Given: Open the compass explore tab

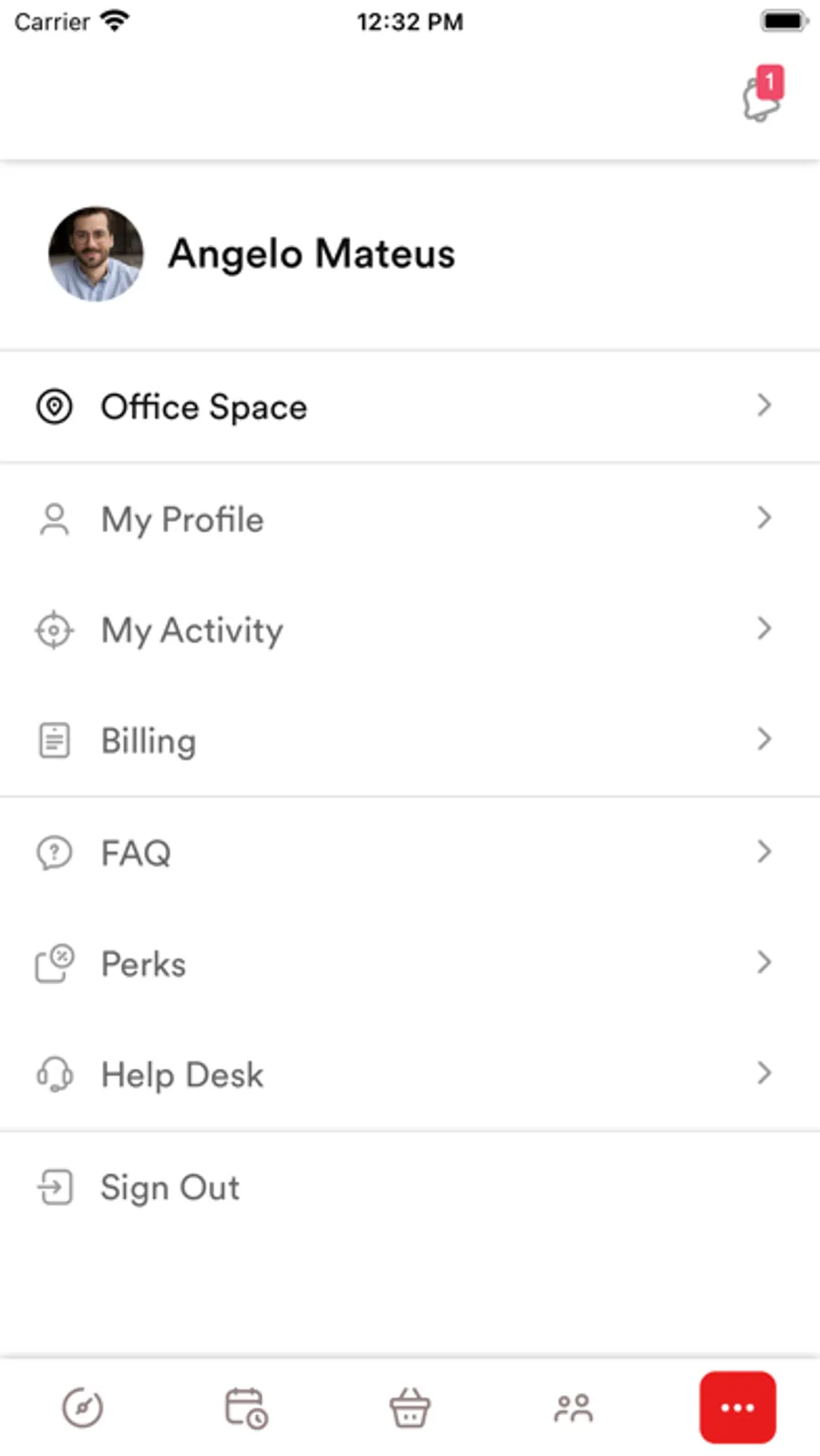Looking at the screenshot, I should tap(82, 1408).
